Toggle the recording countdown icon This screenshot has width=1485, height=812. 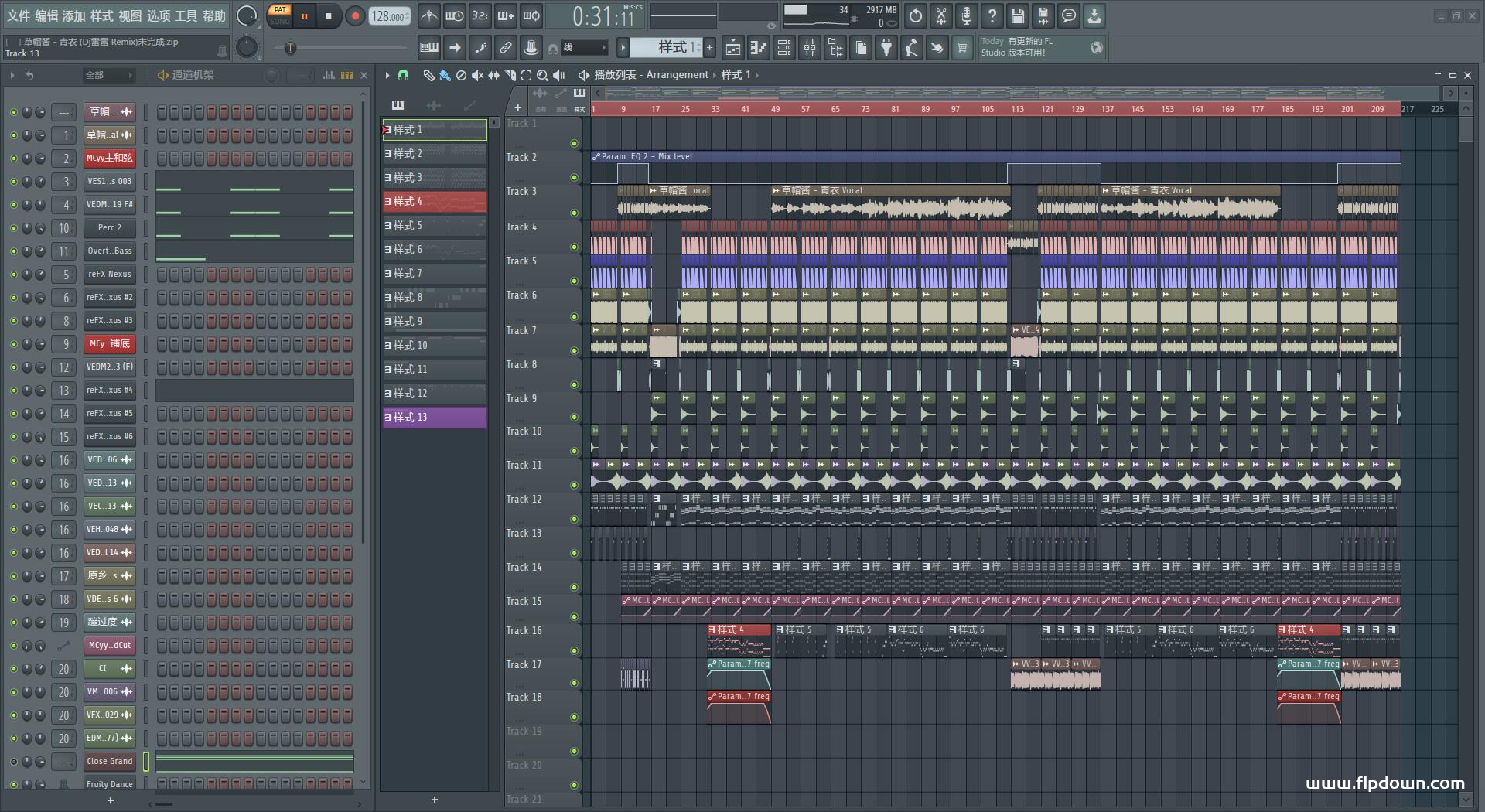pos(480,15)
